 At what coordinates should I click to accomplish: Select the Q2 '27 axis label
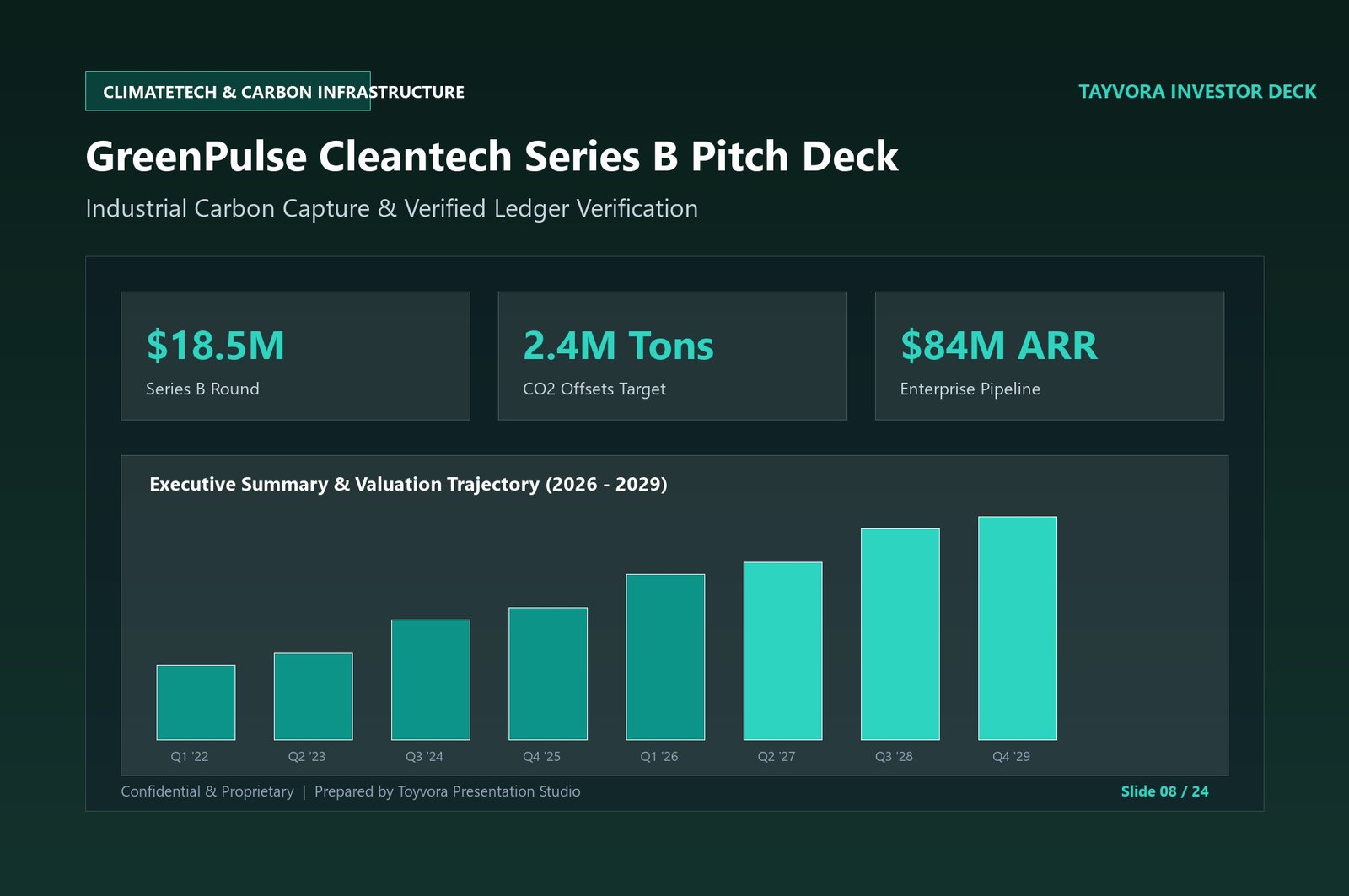pyautogui.click(x=777, y=756)
